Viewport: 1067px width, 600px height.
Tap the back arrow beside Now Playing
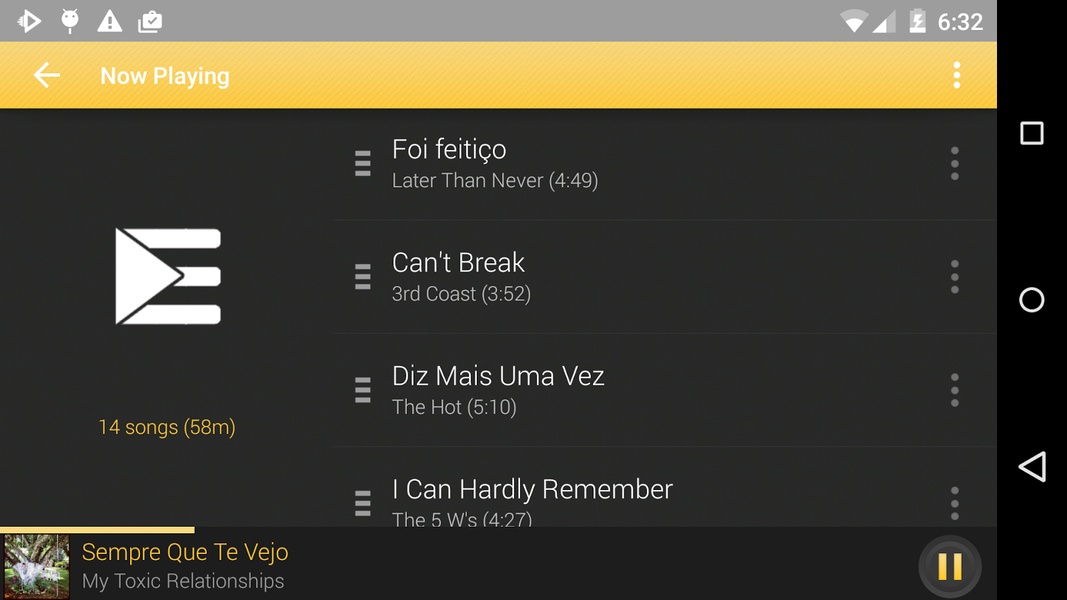[47, 76]
